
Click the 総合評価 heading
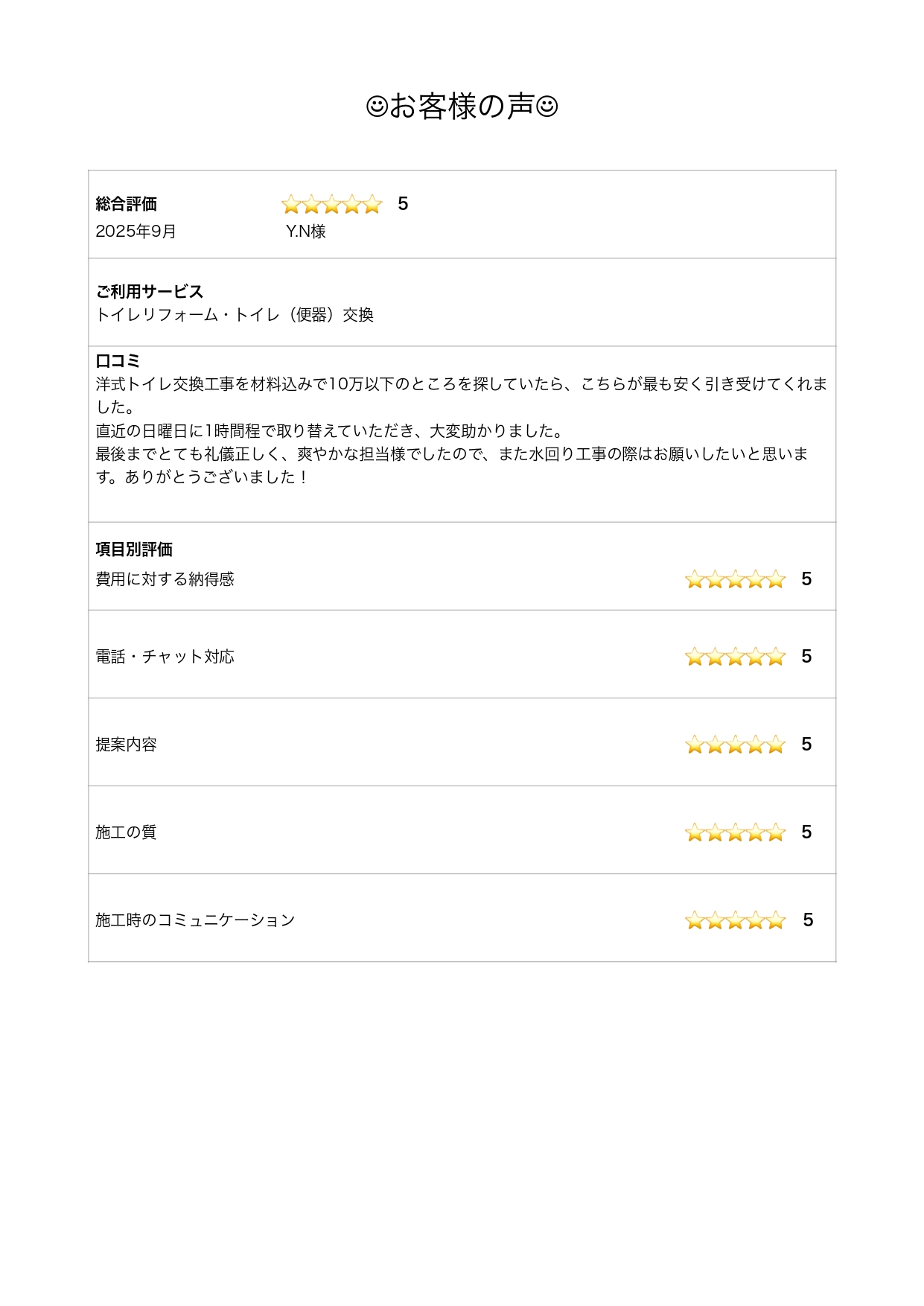(x=127, y=204)
